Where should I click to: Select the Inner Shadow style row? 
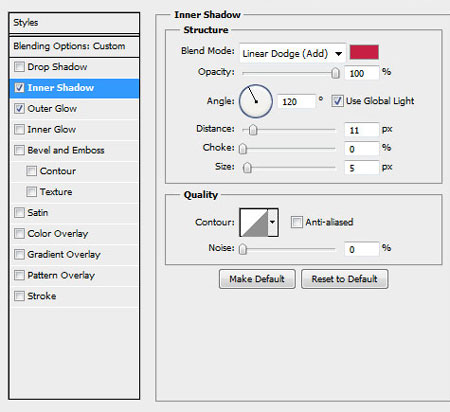tap(74, 88)
